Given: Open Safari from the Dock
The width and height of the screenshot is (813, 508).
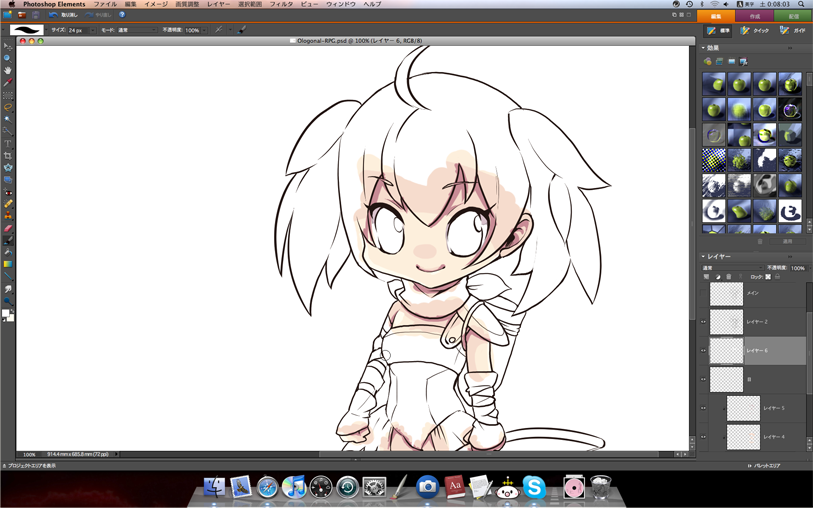Looking at the screenshot, I should pos(268,487).
